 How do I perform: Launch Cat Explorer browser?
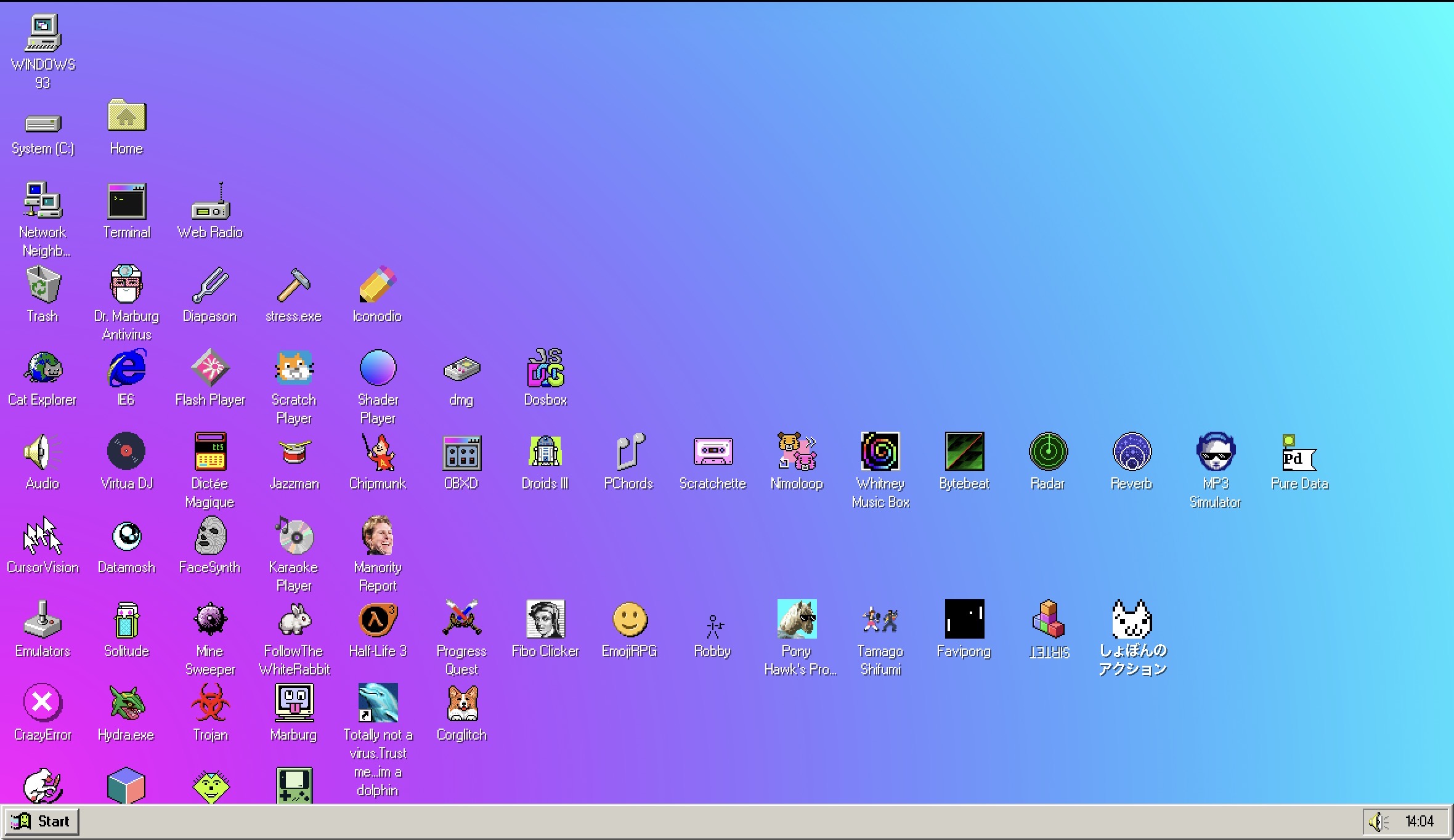tap(43, 368)
